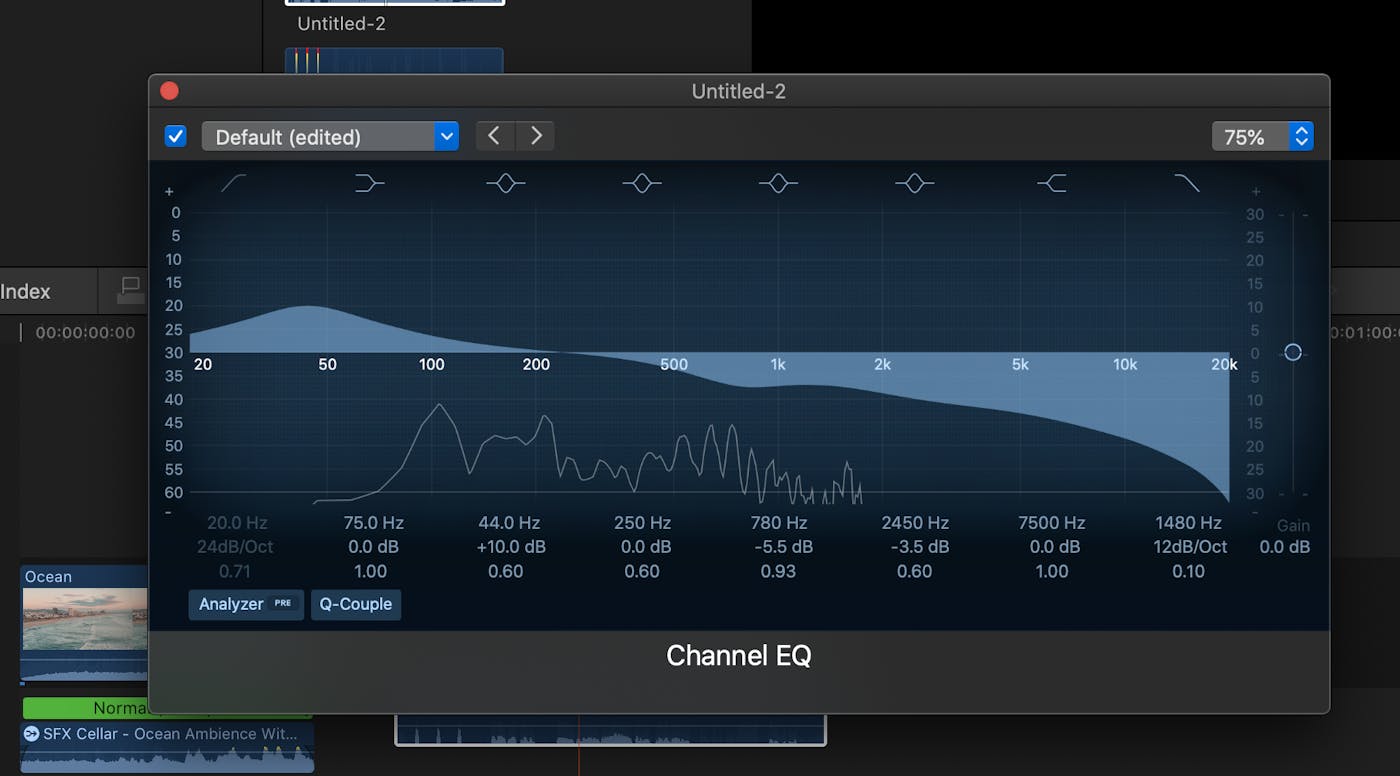Click the 780 Hz frequency value
This screenshot has height=776, width=1400.
click(778, 523)
